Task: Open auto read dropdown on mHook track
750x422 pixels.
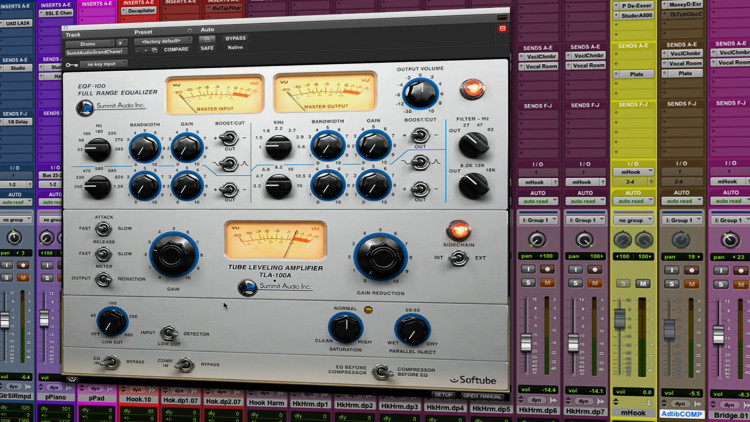Action: point(633,201)
